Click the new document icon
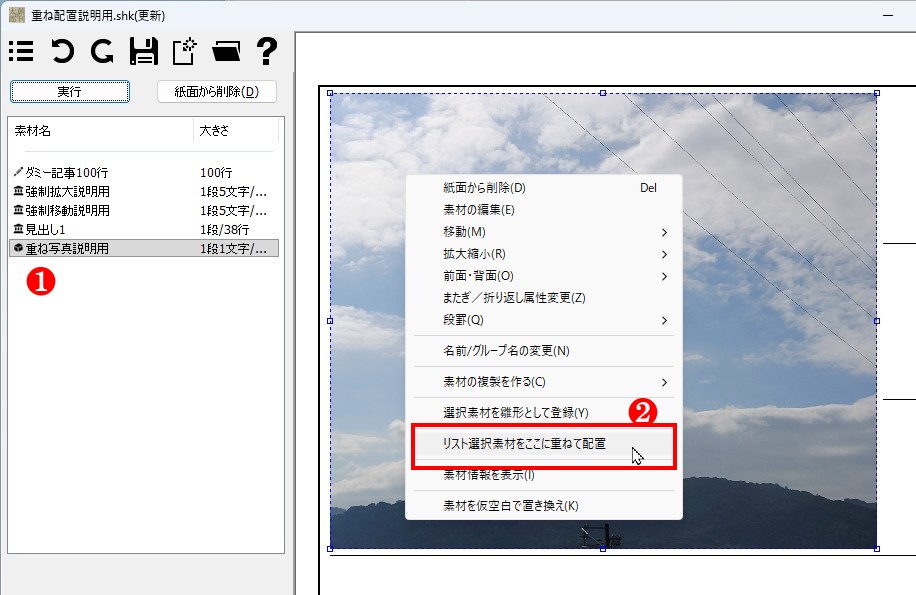916x595 pixels. click(x=185, y=51)
